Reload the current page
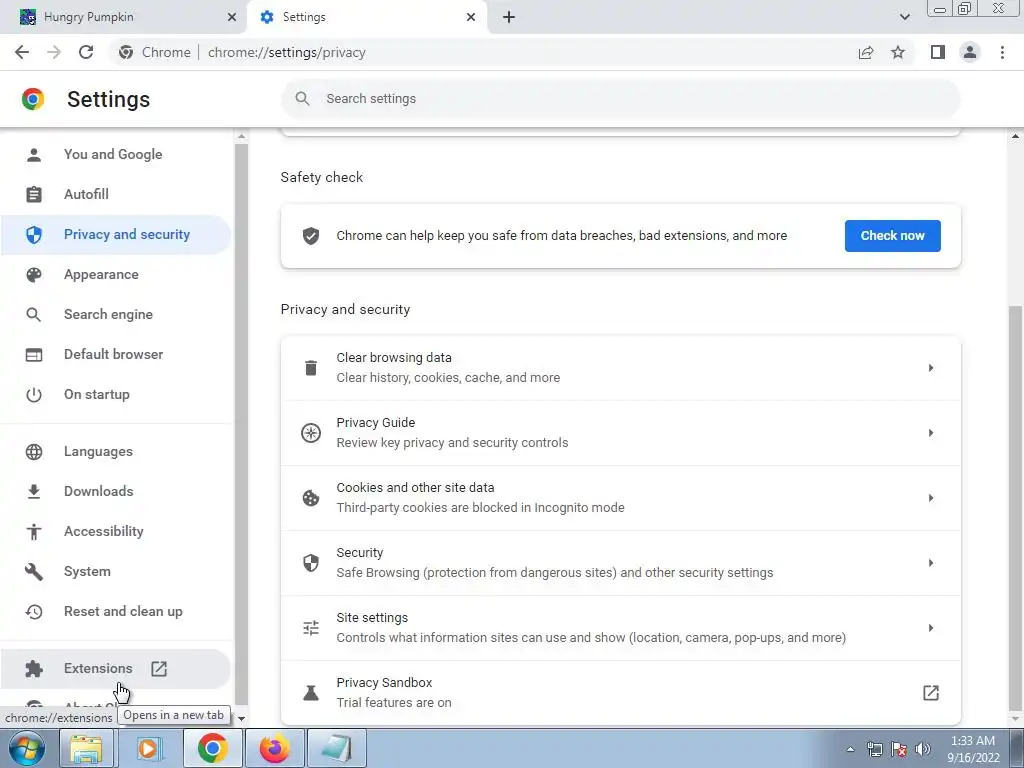The height and width of the screenshot is (768, 1024). [86, 52]
